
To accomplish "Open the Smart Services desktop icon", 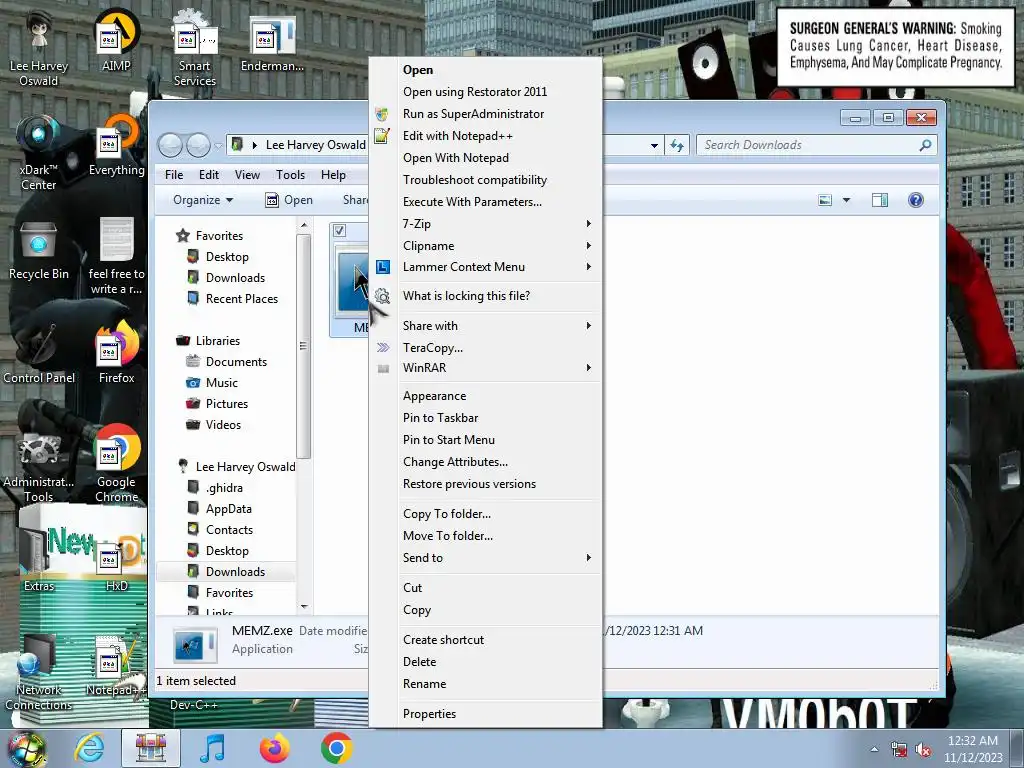I will click(195, 48).
